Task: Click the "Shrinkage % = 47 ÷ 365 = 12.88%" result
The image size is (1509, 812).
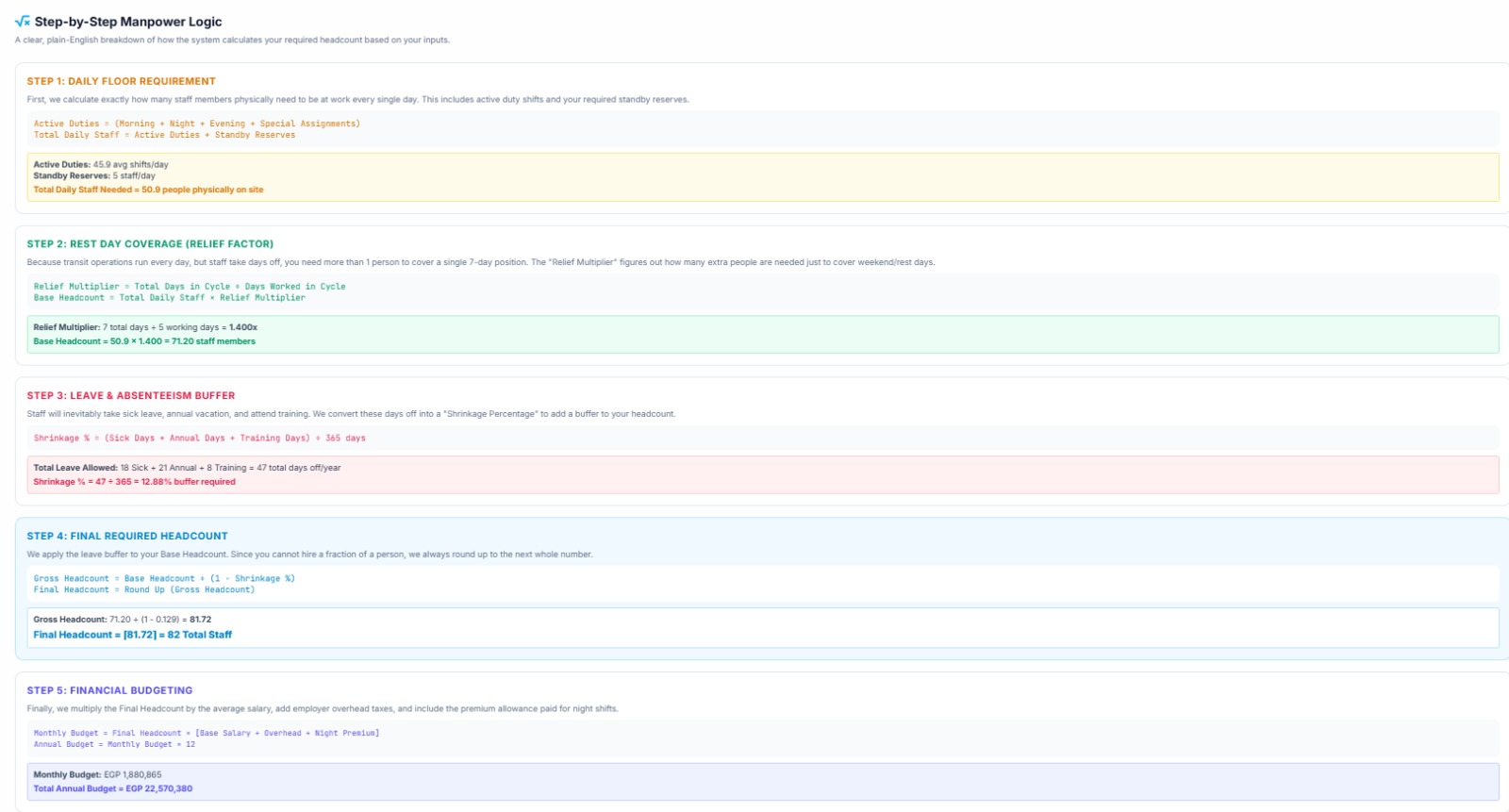Action: tap(135, 482)
